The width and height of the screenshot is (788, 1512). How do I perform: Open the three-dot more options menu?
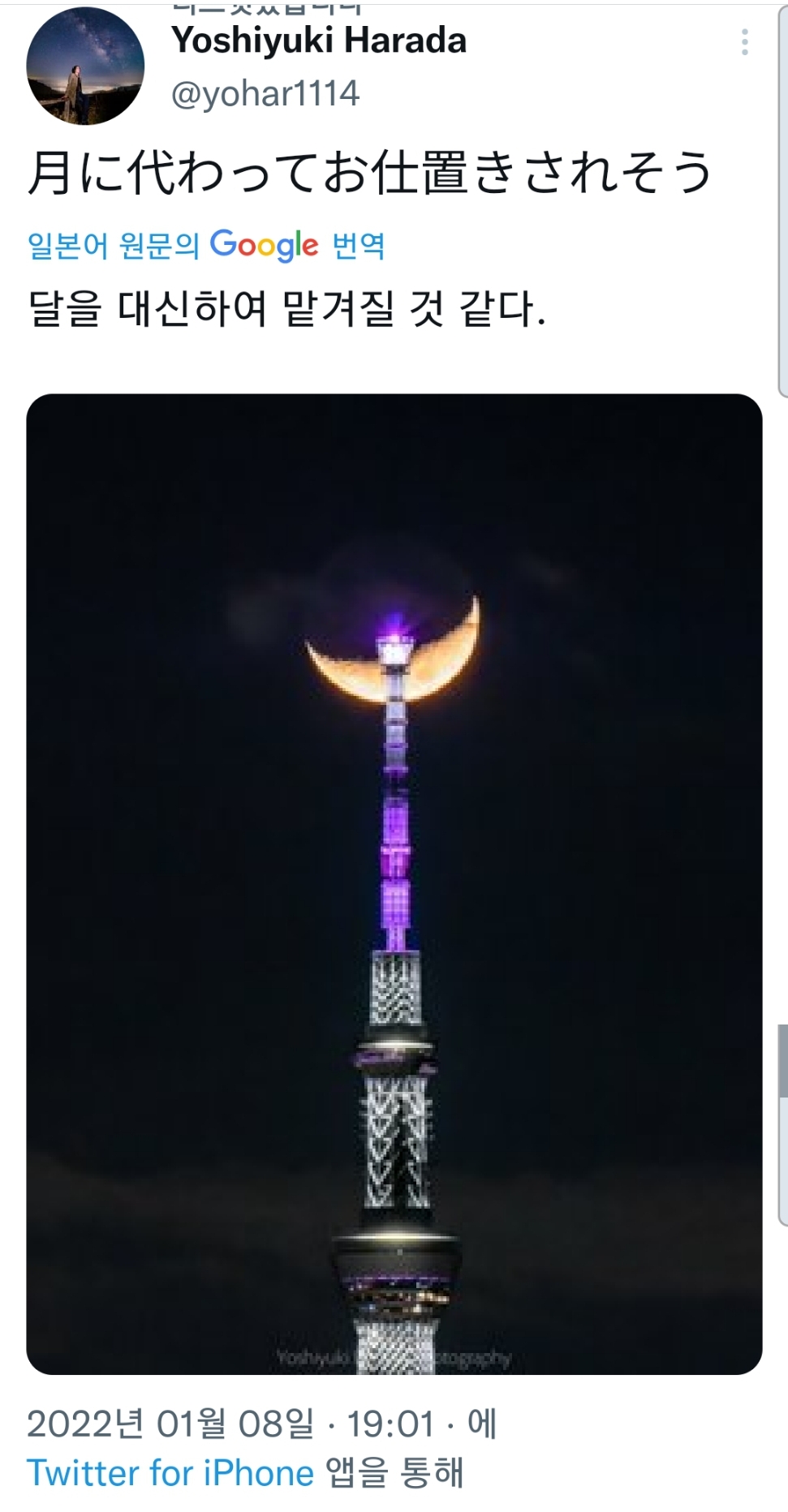pyautogui.click(x=744, y=42)
